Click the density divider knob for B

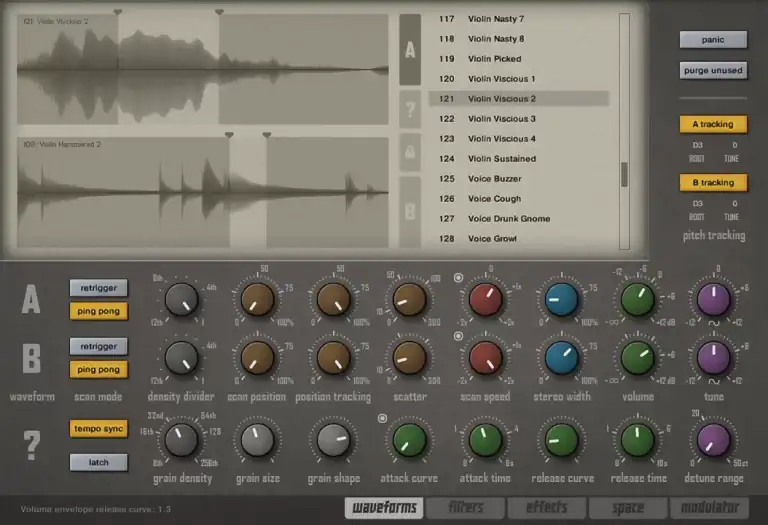pos(181,358)
